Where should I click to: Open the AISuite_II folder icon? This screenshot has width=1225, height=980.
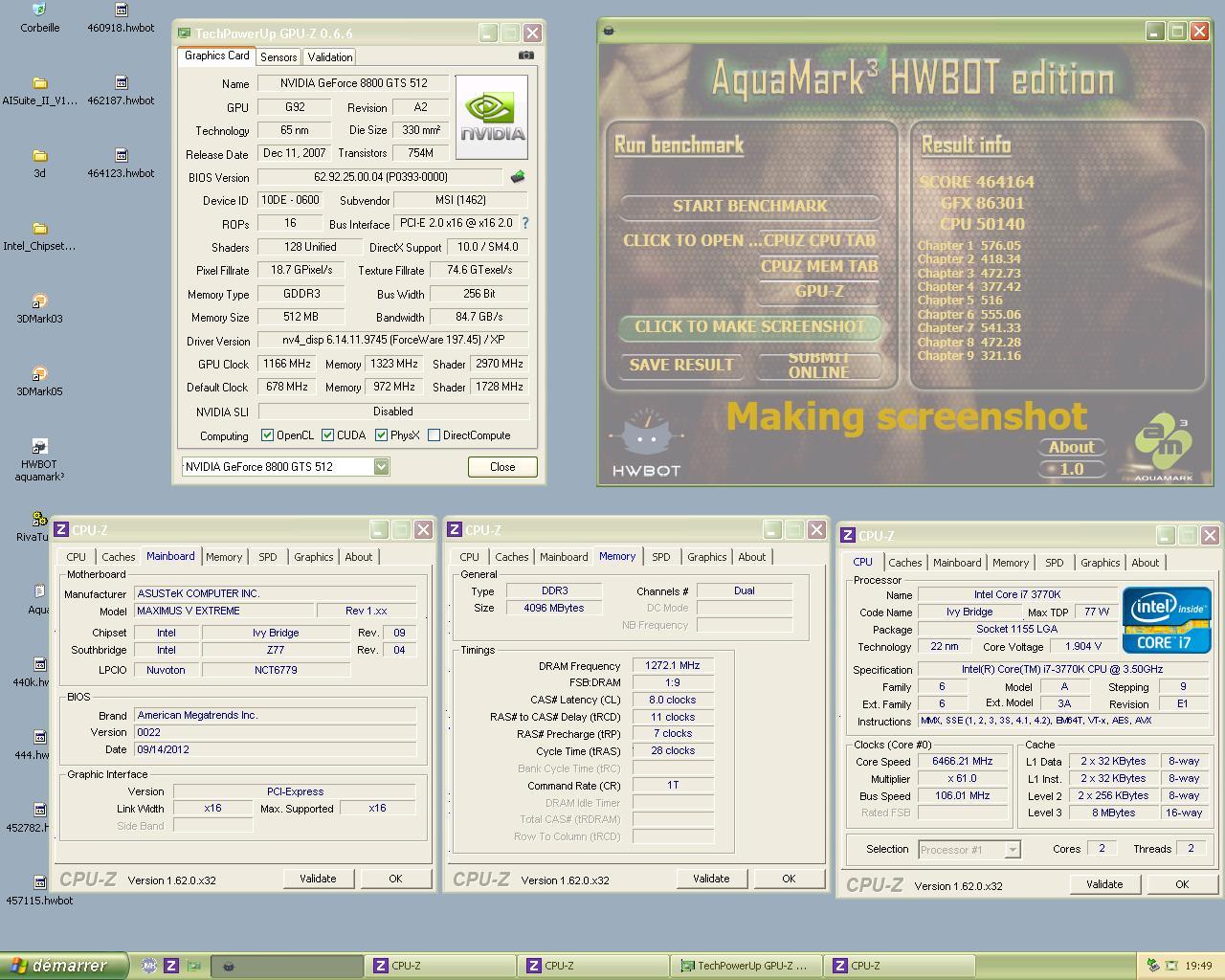tap(39, 83)
